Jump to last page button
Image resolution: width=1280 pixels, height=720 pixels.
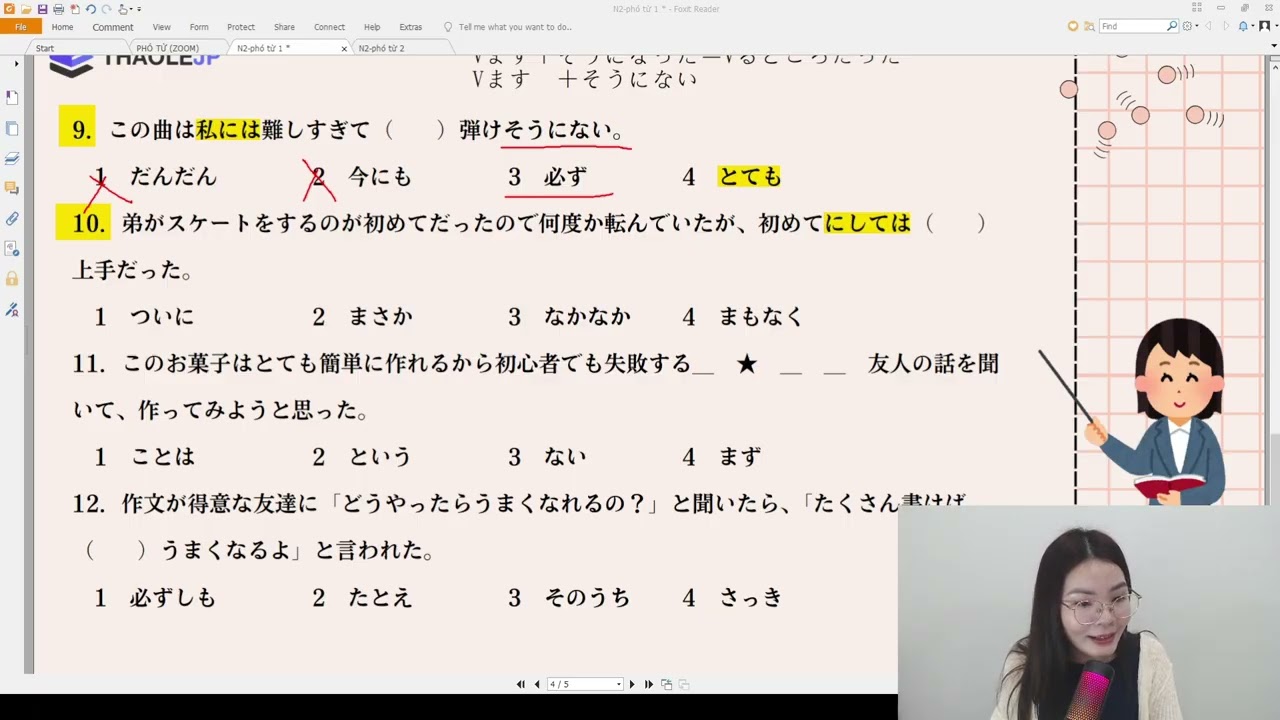coord(649,684)
